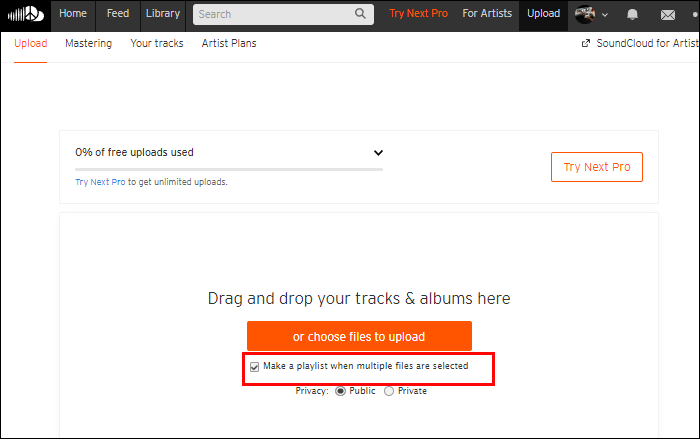Switch to the Mastering tab

tap(88, 43)
